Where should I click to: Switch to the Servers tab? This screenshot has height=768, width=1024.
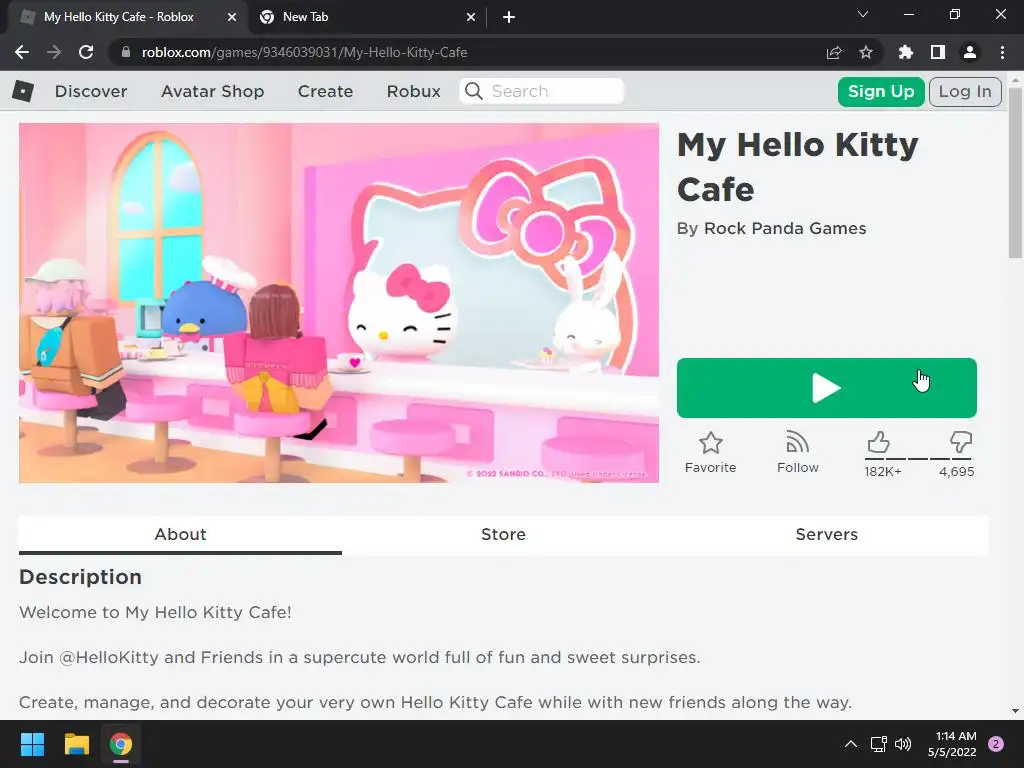coord(827,534)
